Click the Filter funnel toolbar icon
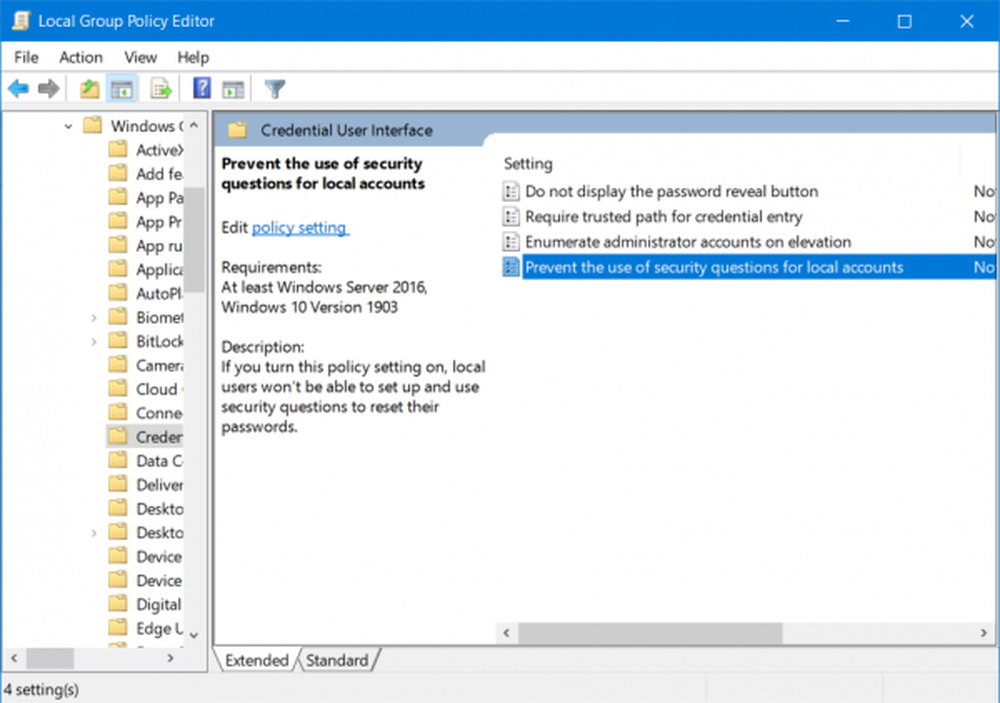The image size is (1000, 703). click(x=275, y=89)
